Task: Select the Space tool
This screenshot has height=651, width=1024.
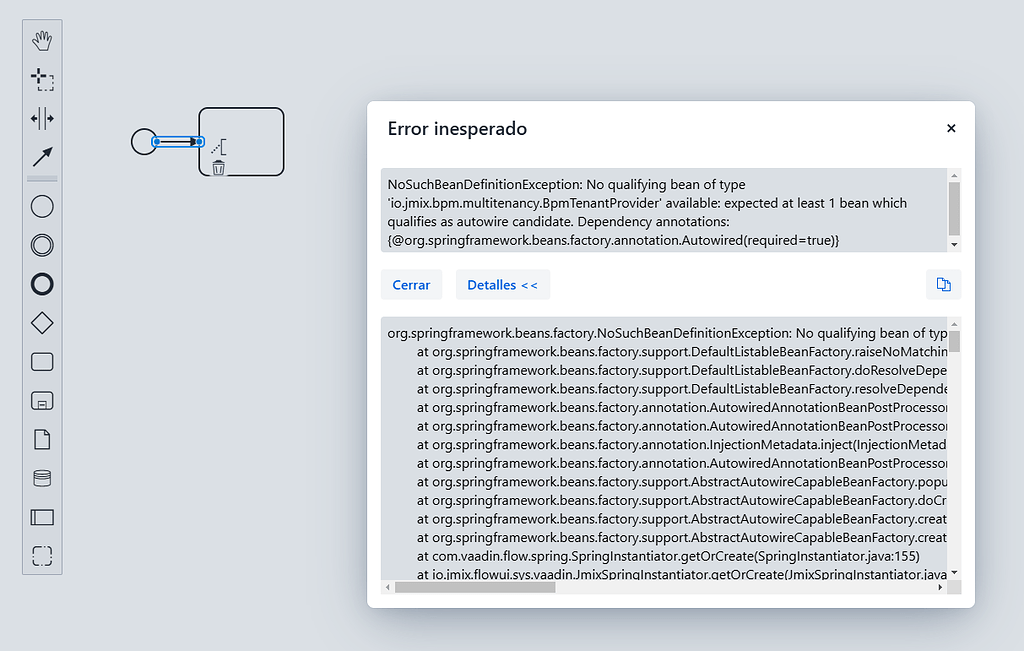Action: (x=41, y=118)
